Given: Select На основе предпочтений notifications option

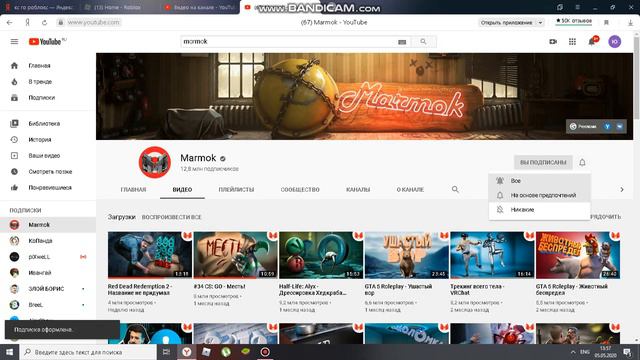Looking at the screenshot, I should point(540,195).
